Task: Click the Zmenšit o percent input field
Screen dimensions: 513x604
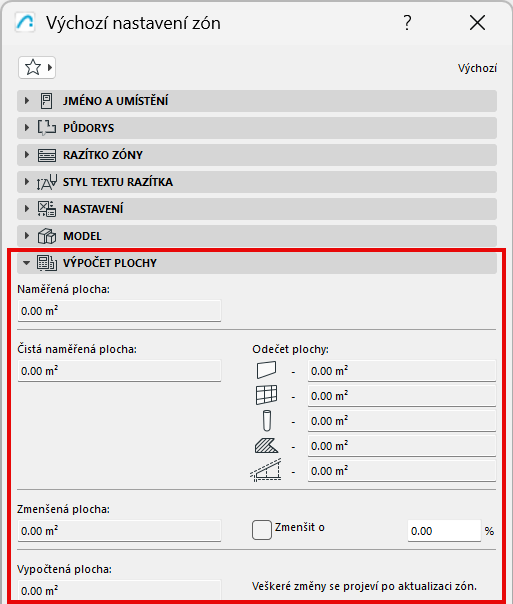Action: [x=444, y=531]
